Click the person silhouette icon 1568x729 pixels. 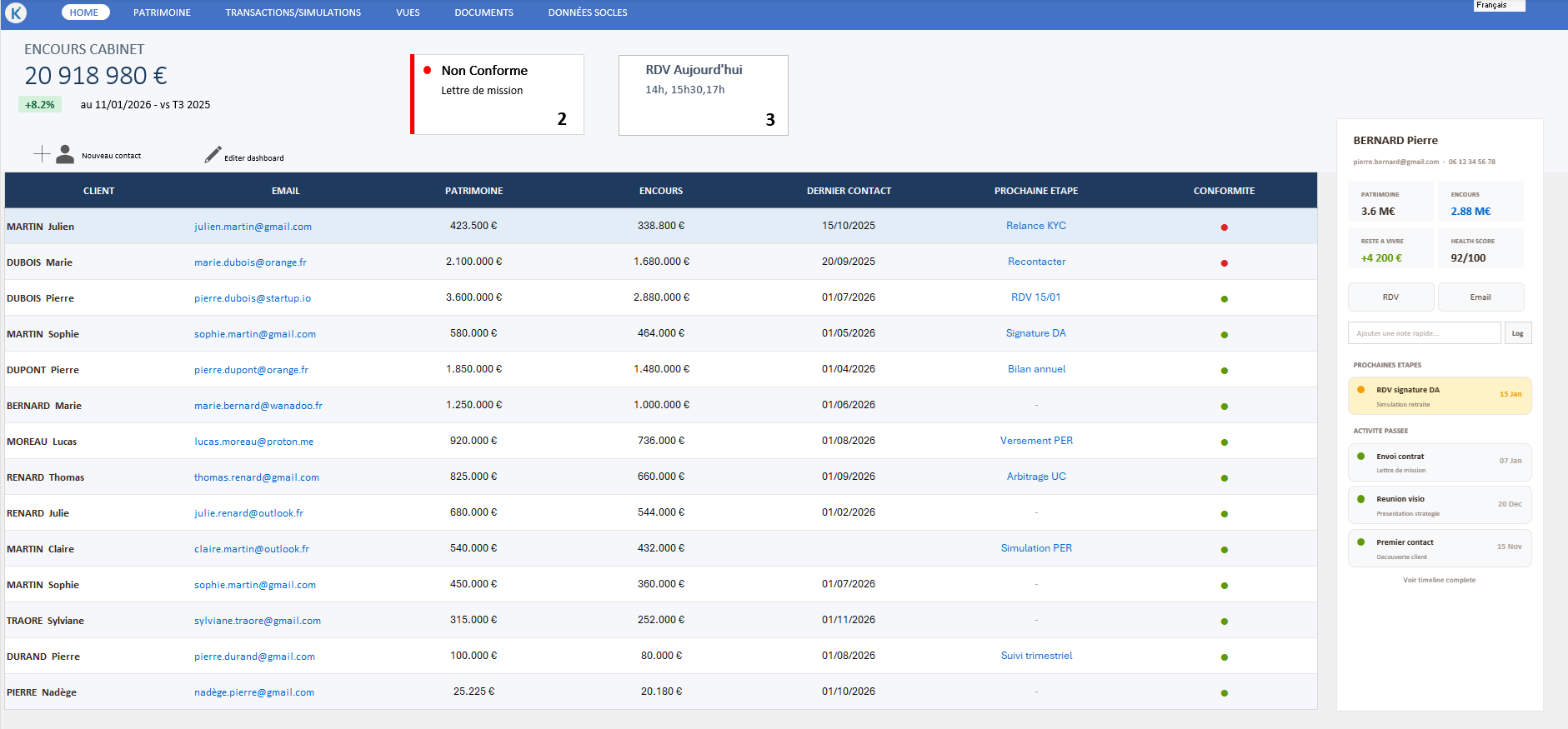(x=65, y=154)
